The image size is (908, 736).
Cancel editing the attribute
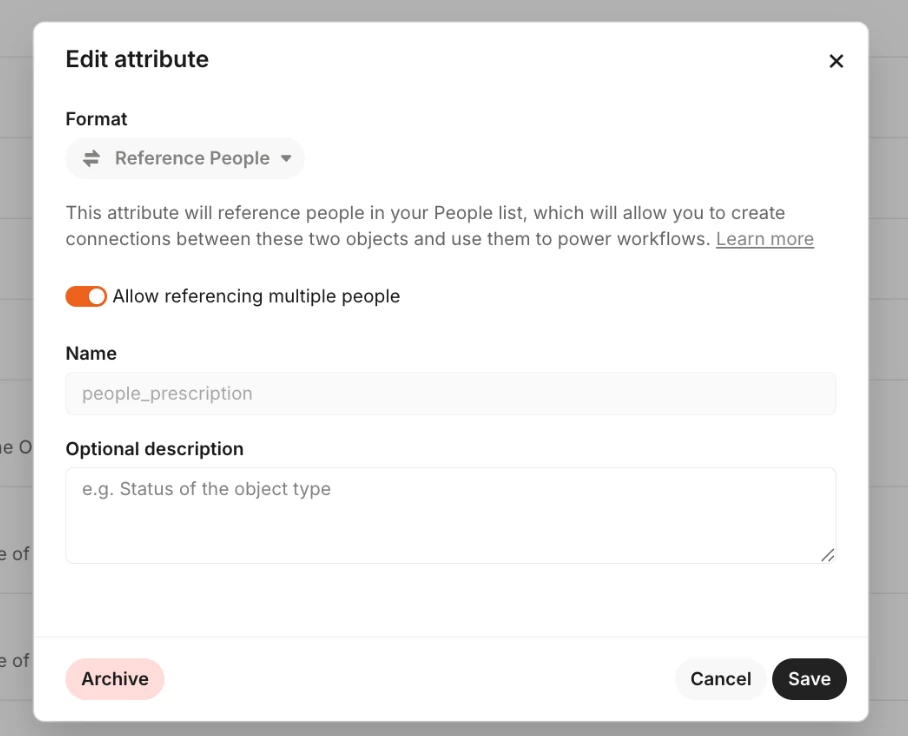[x=720, y=679]
